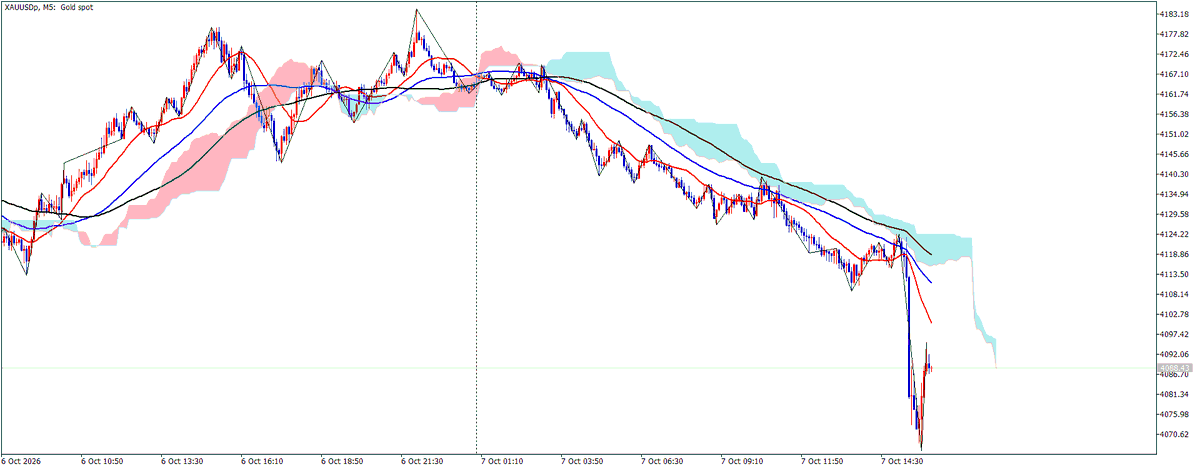Click the 4140.30 price scale label
Image resolution: width=1200 pixels, height=469 pixels.
tap(1173, 174)
